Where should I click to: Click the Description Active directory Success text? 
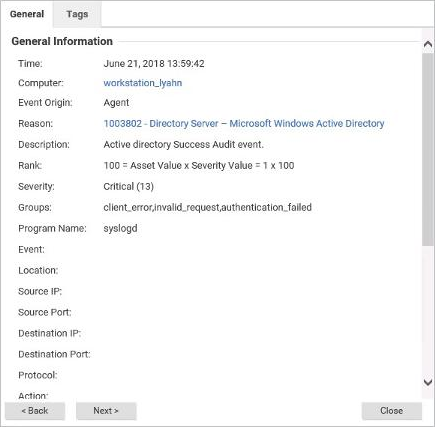click(183, 145)
